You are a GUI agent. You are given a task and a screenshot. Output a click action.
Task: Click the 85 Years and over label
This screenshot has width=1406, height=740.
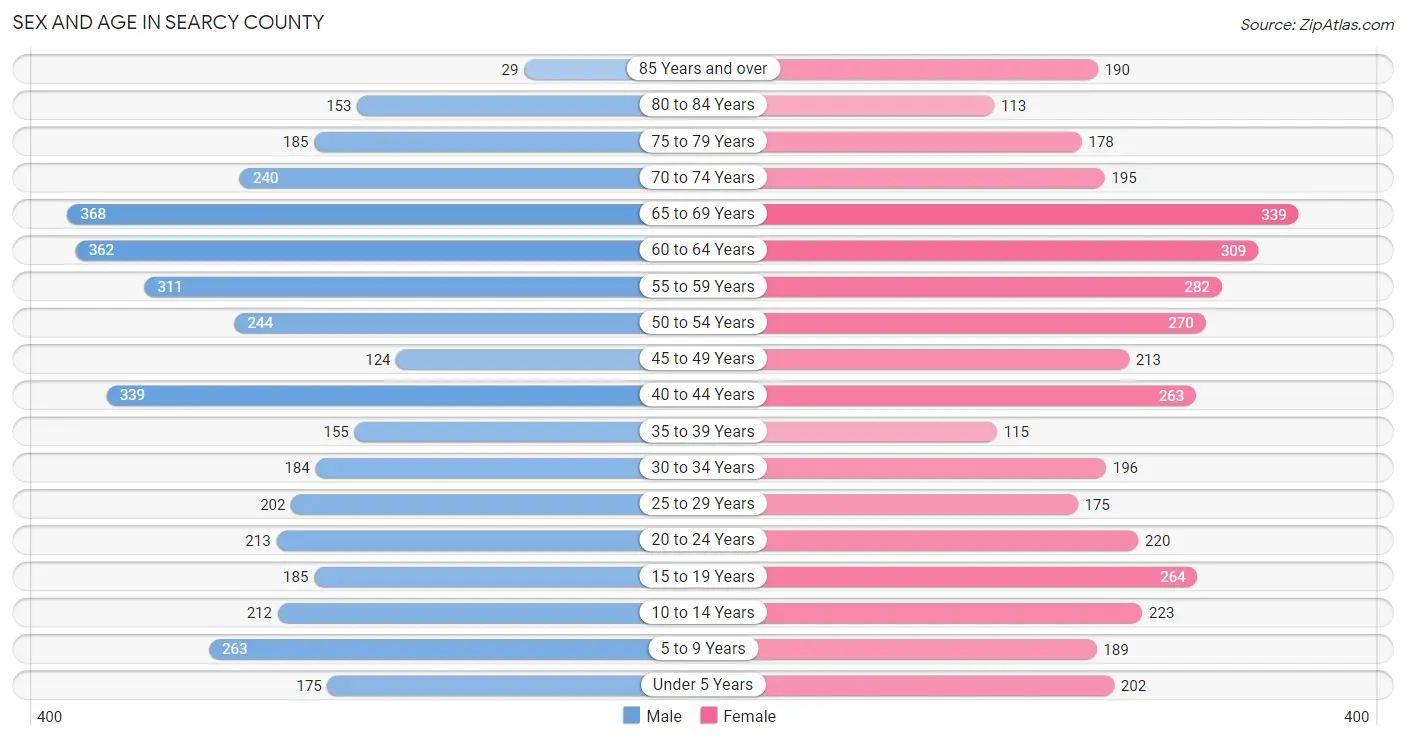pyautogui.click(x=703, y=69)
